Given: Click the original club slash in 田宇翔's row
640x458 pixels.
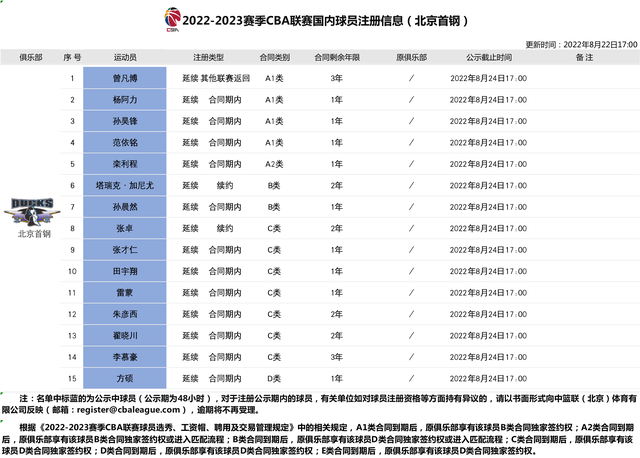Looking at the screenshot, I should pyautogui.click(x=411, y=271).
